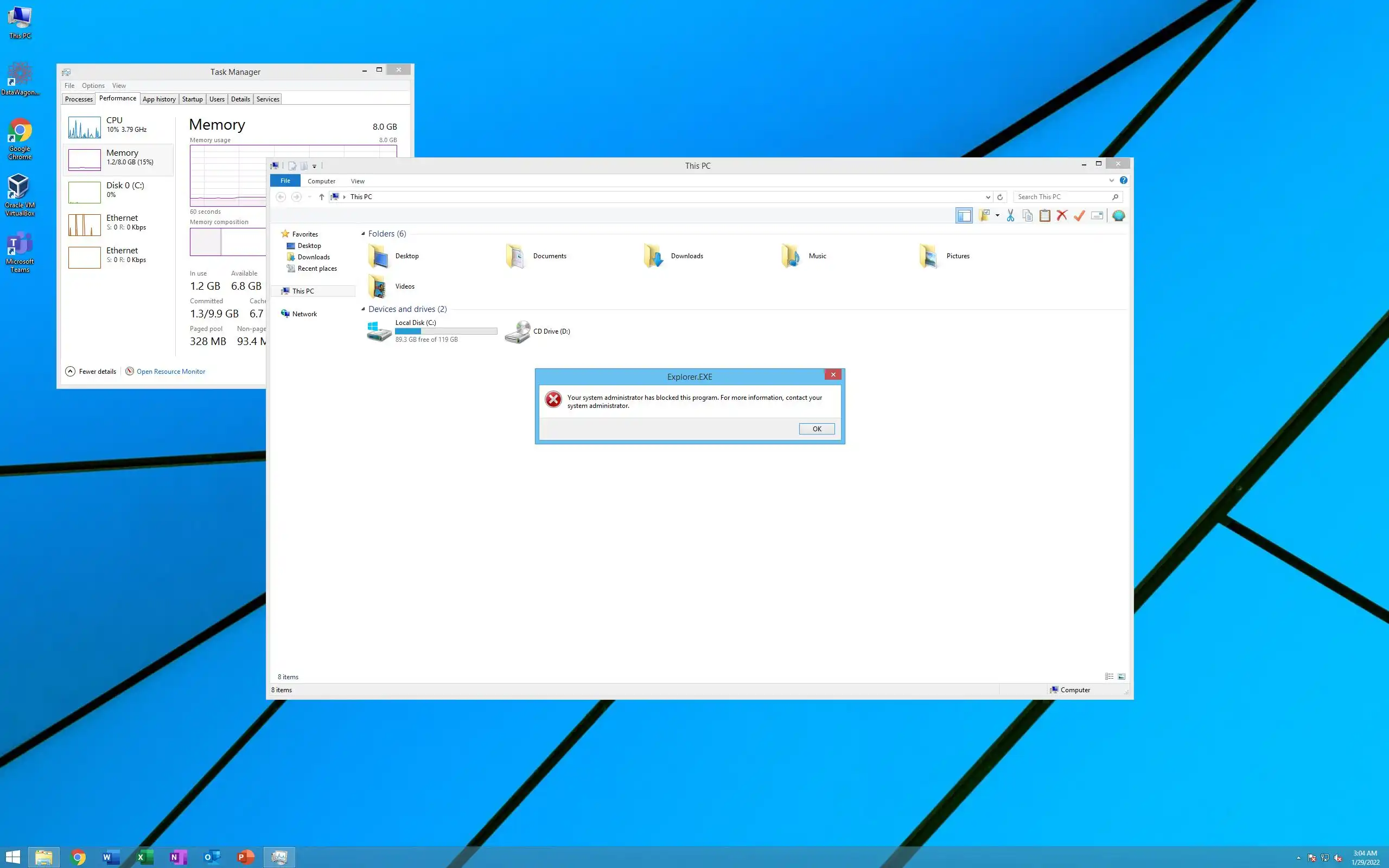
Task: Open Resource Monitor link
Action: pos(170,372)
